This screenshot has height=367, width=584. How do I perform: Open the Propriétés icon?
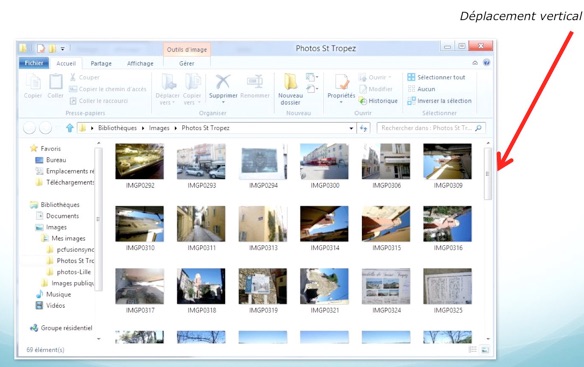(342, 82)
